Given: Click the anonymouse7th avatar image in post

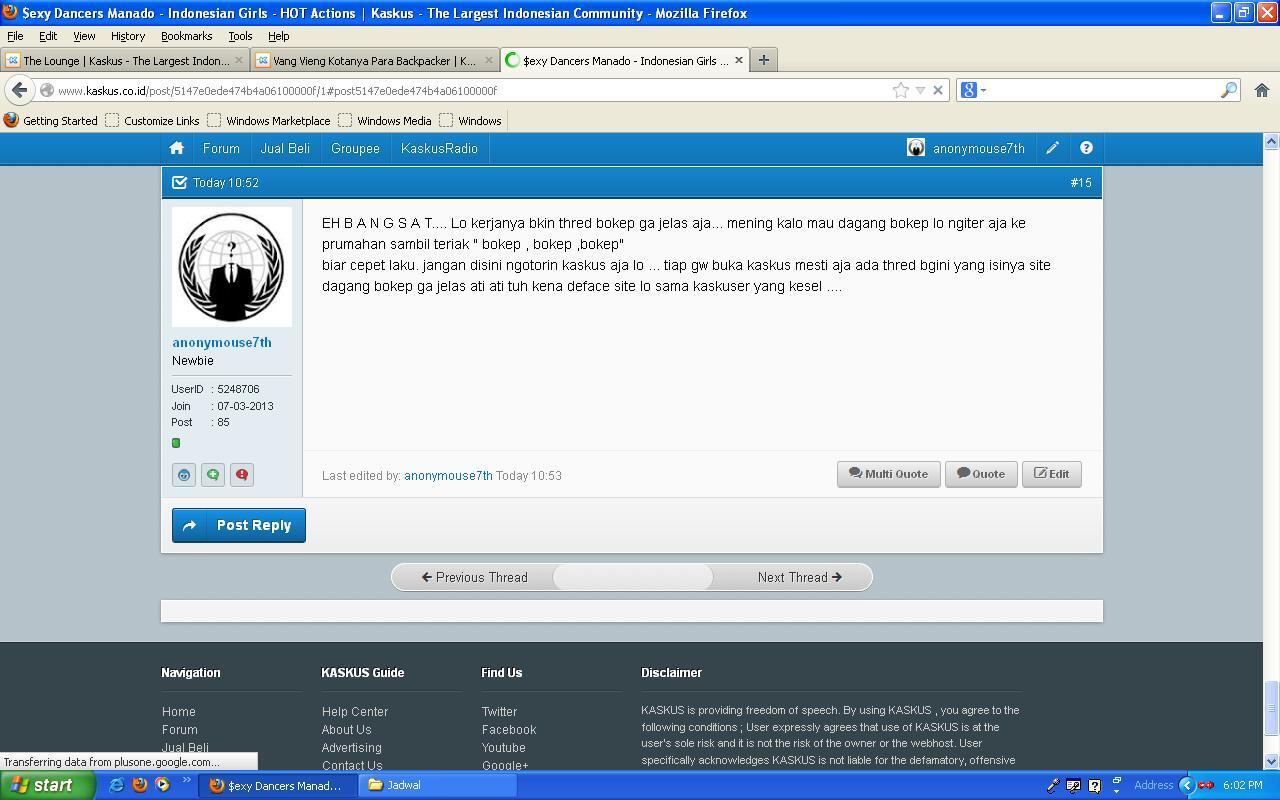Looking at the screenshot, I should point(232,267).
